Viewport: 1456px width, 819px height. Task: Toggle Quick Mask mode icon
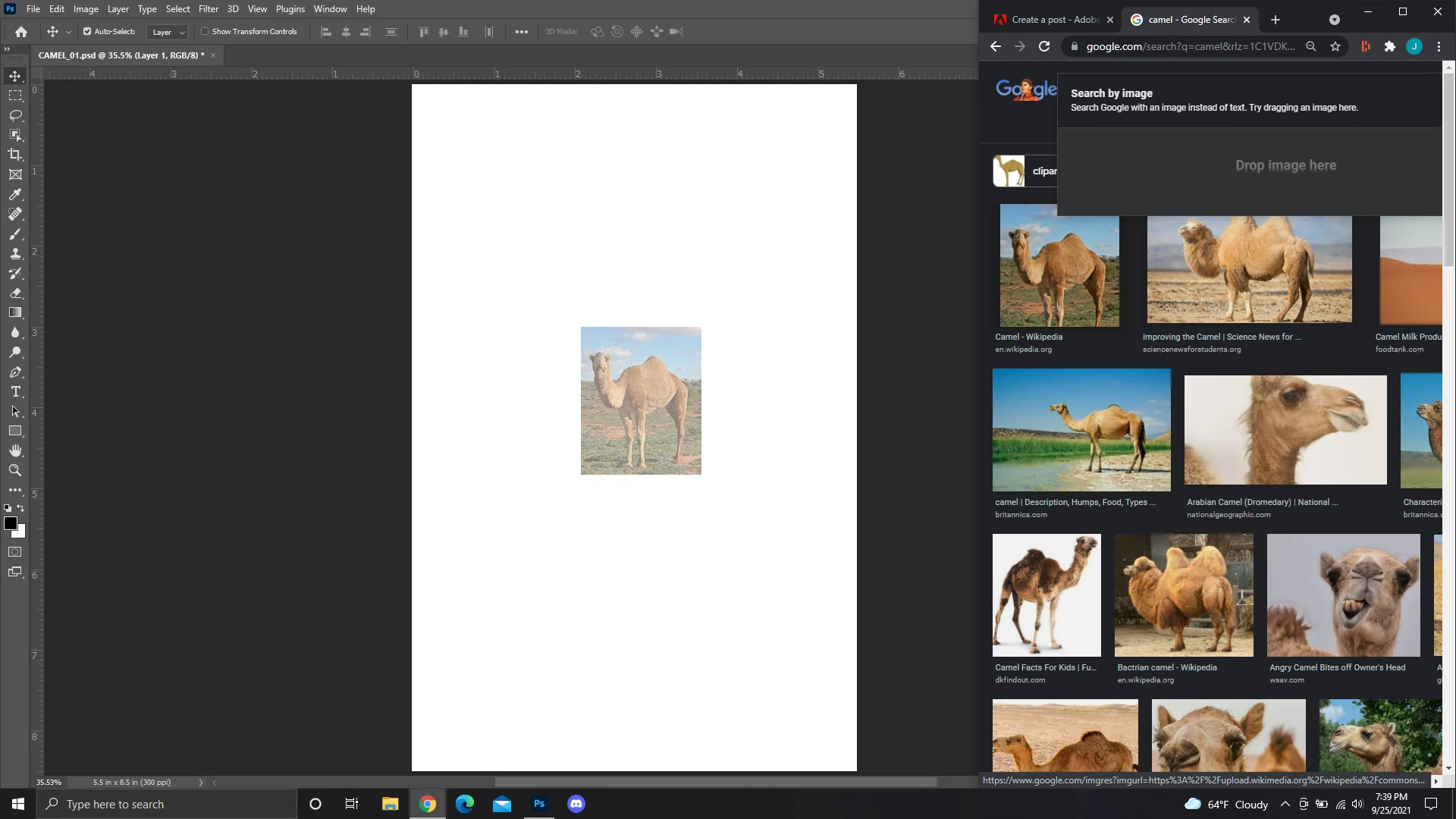coord(15,552)
